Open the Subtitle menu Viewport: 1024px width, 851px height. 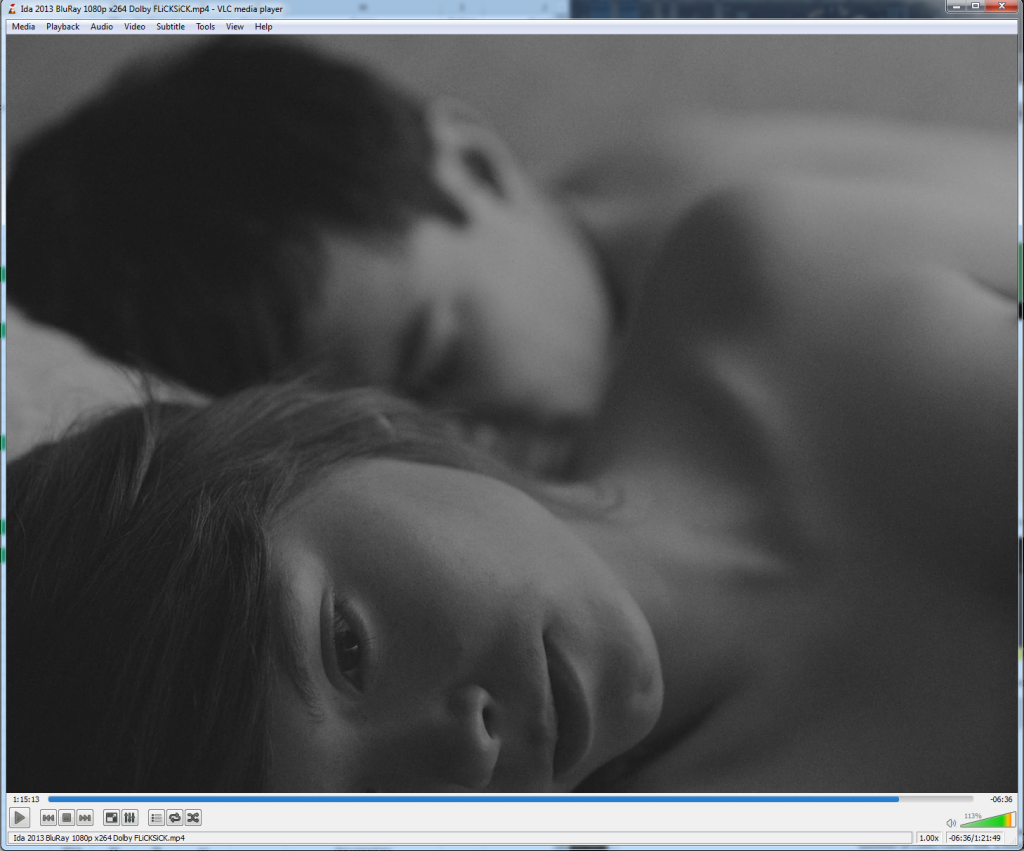pos(170,27)
